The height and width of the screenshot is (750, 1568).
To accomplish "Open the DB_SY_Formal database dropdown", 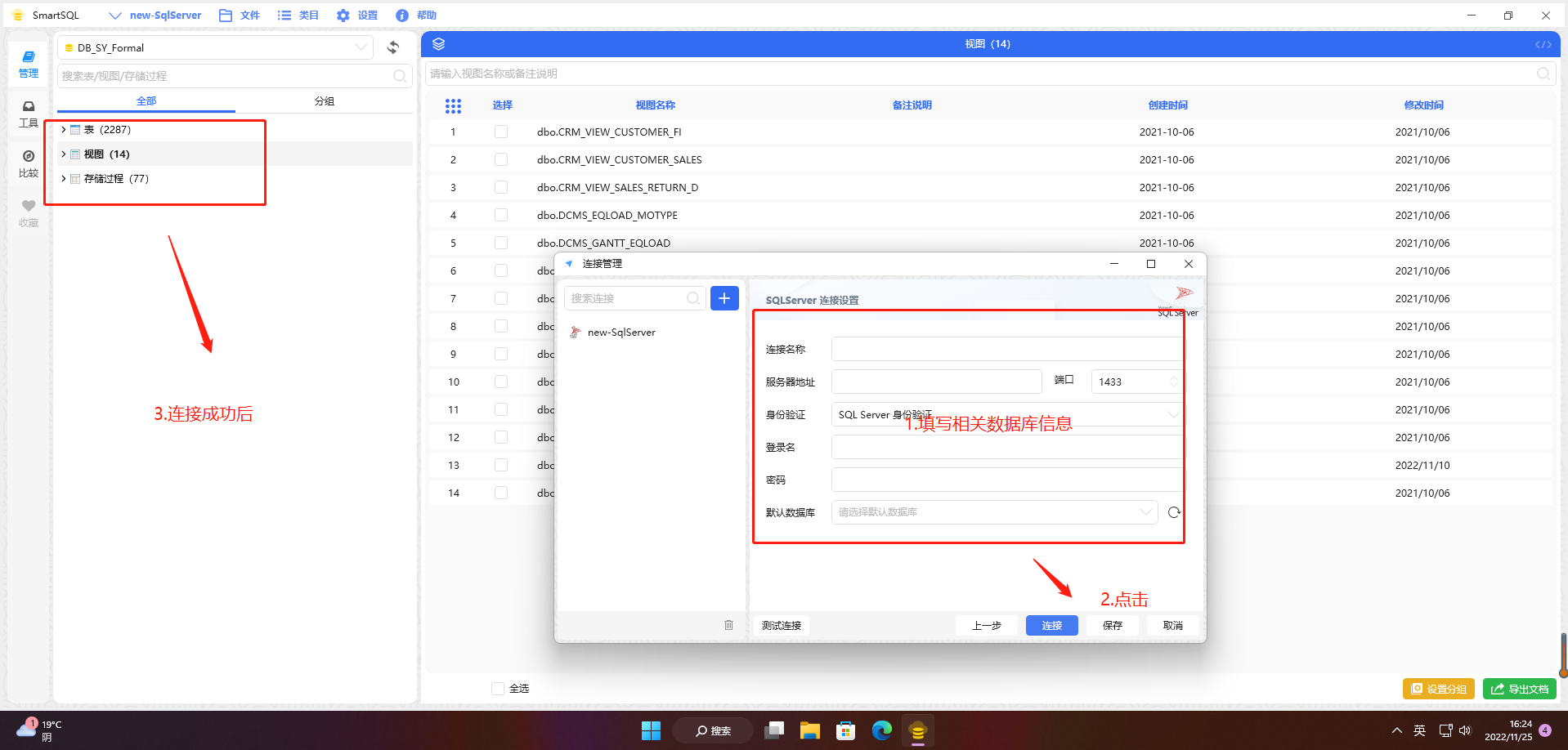I will point(216,47).
